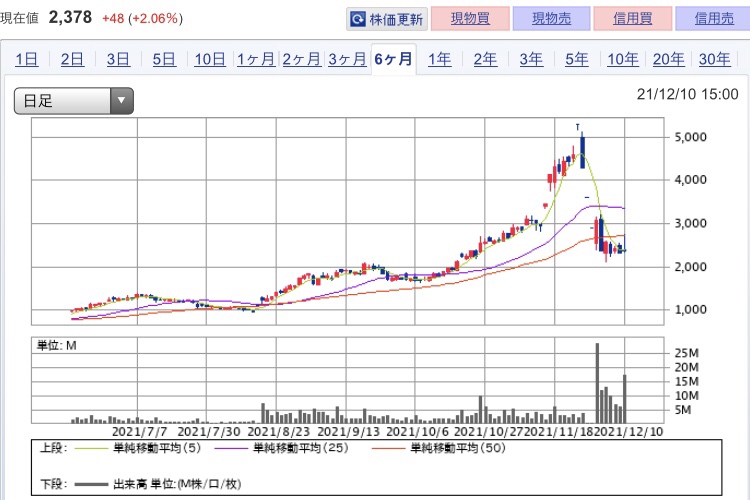This screenshot has width=750, height=500.
Task: Click the 単純移動平均(5) legend entry
Action: point(138,448)
